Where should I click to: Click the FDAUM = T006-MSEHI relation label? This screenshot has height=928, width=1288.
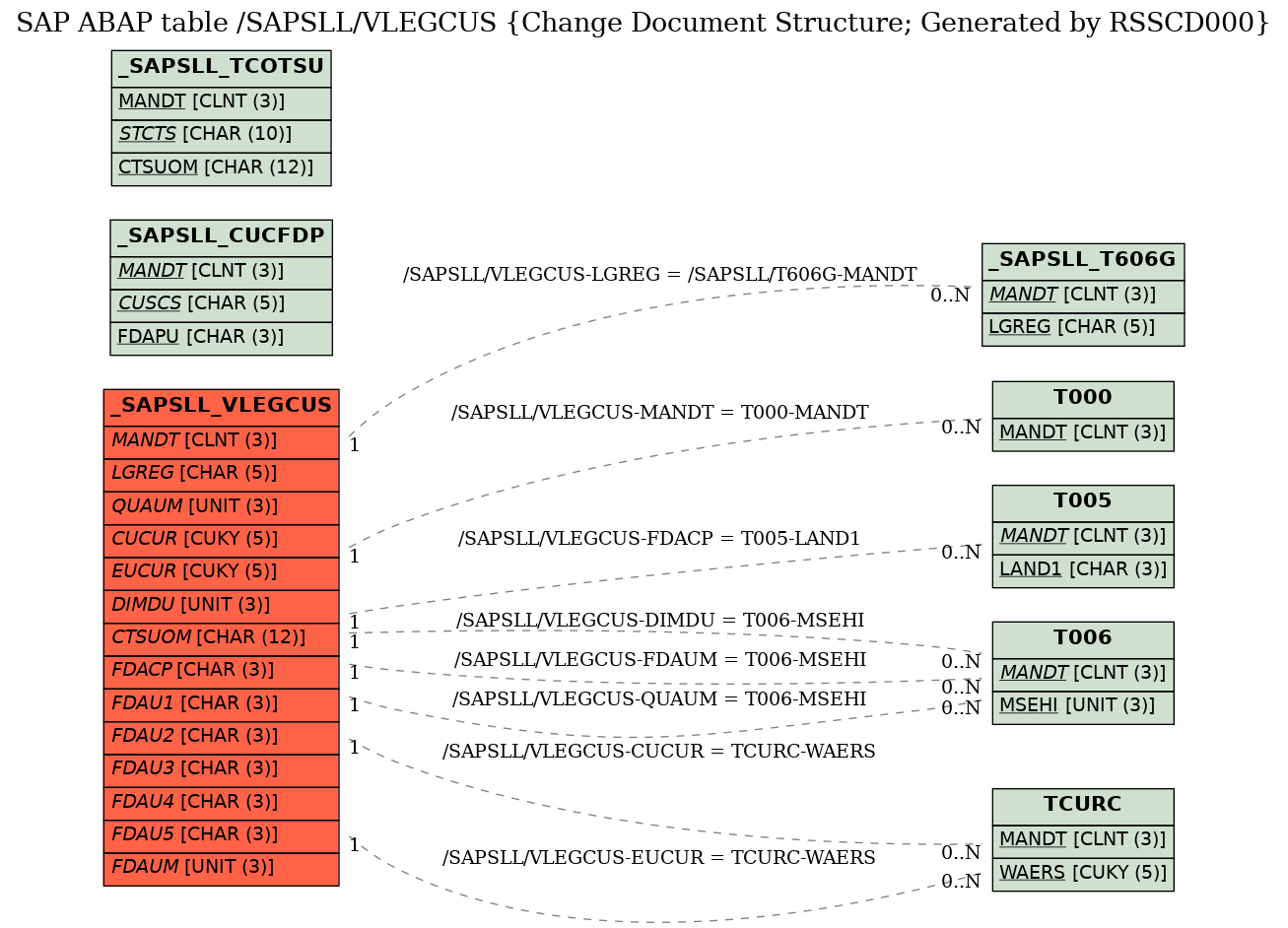(660, 660)
